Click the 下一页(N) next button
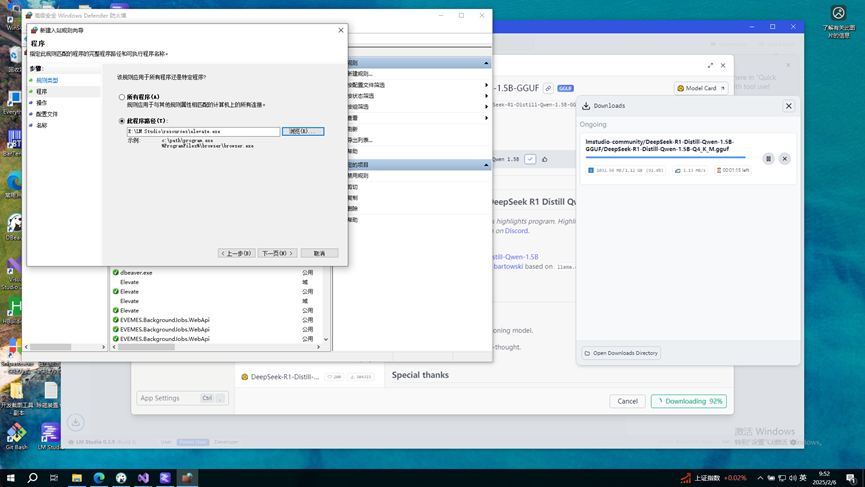Image resolution: width=865 pixels, height=487 pixels. coord(277,253)
